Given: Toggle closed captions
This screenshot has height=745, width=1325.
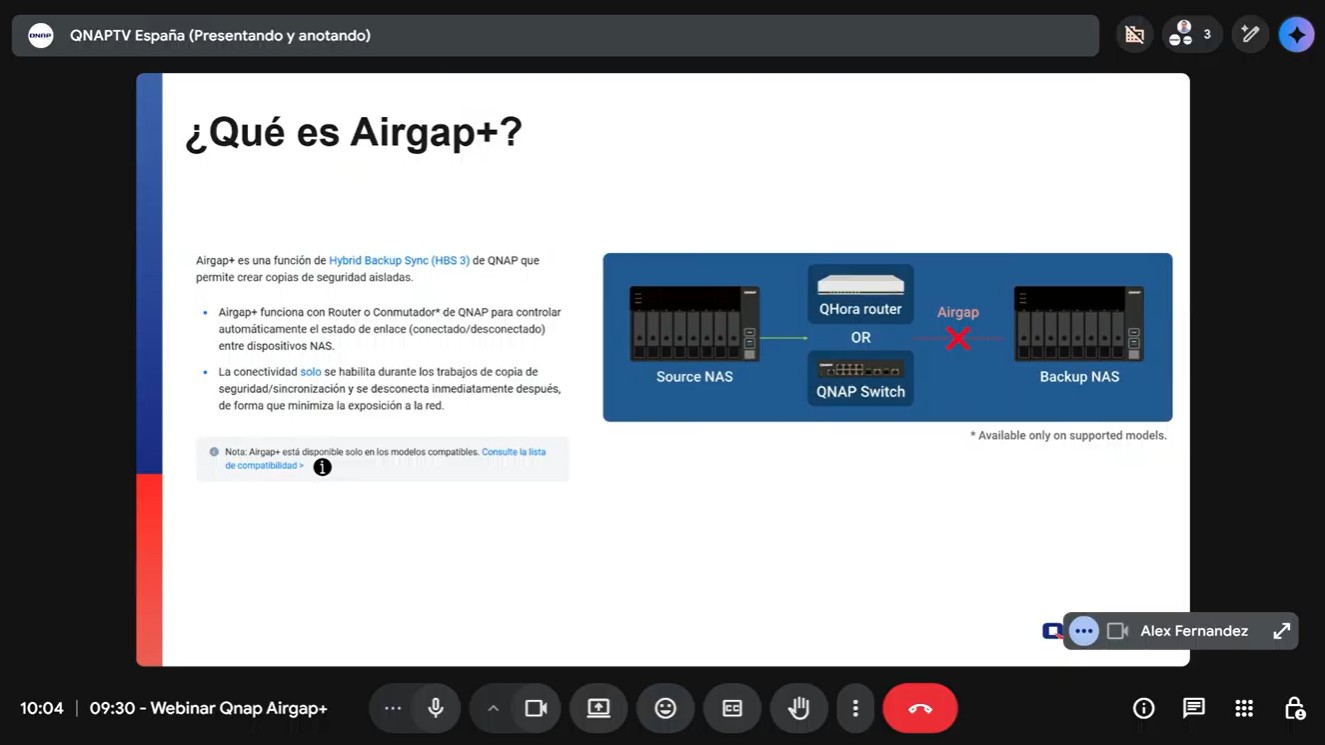Looking at the screenshot, I should click(732, 708).
